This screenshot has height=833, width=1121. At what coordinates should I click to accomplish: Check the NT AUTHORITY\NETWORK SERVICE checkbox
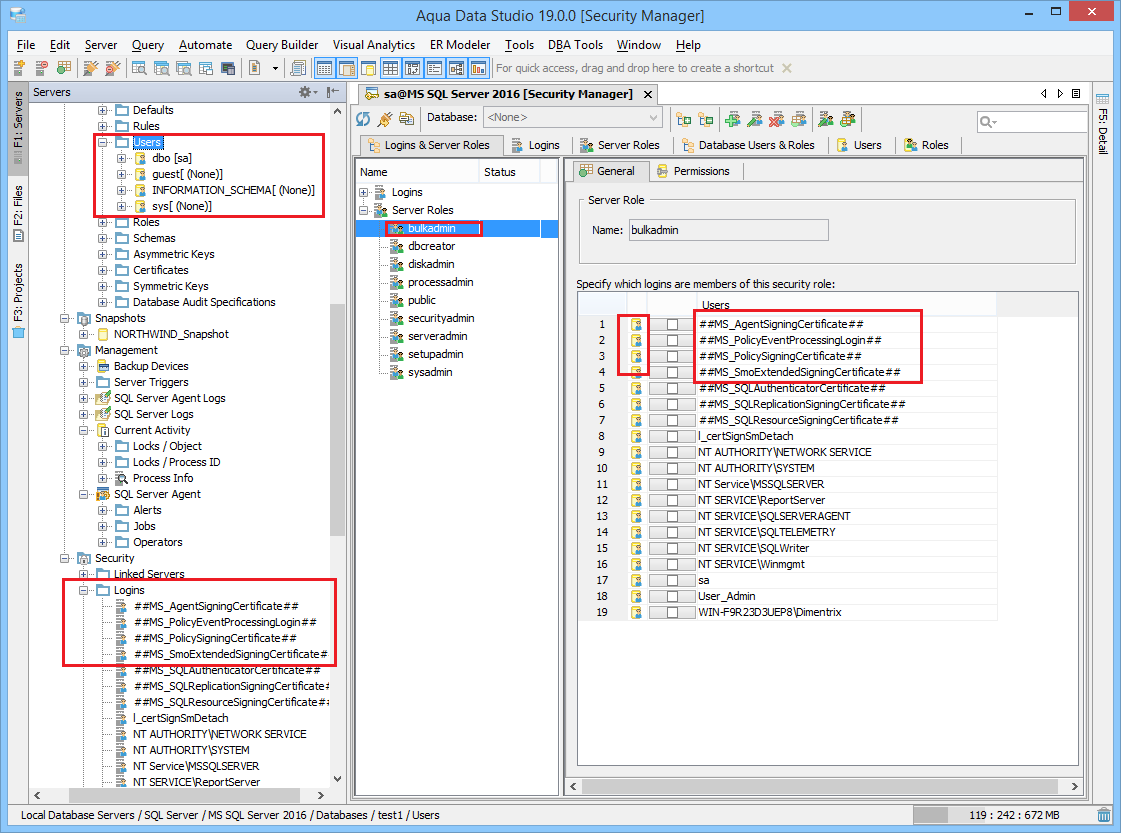672,453
